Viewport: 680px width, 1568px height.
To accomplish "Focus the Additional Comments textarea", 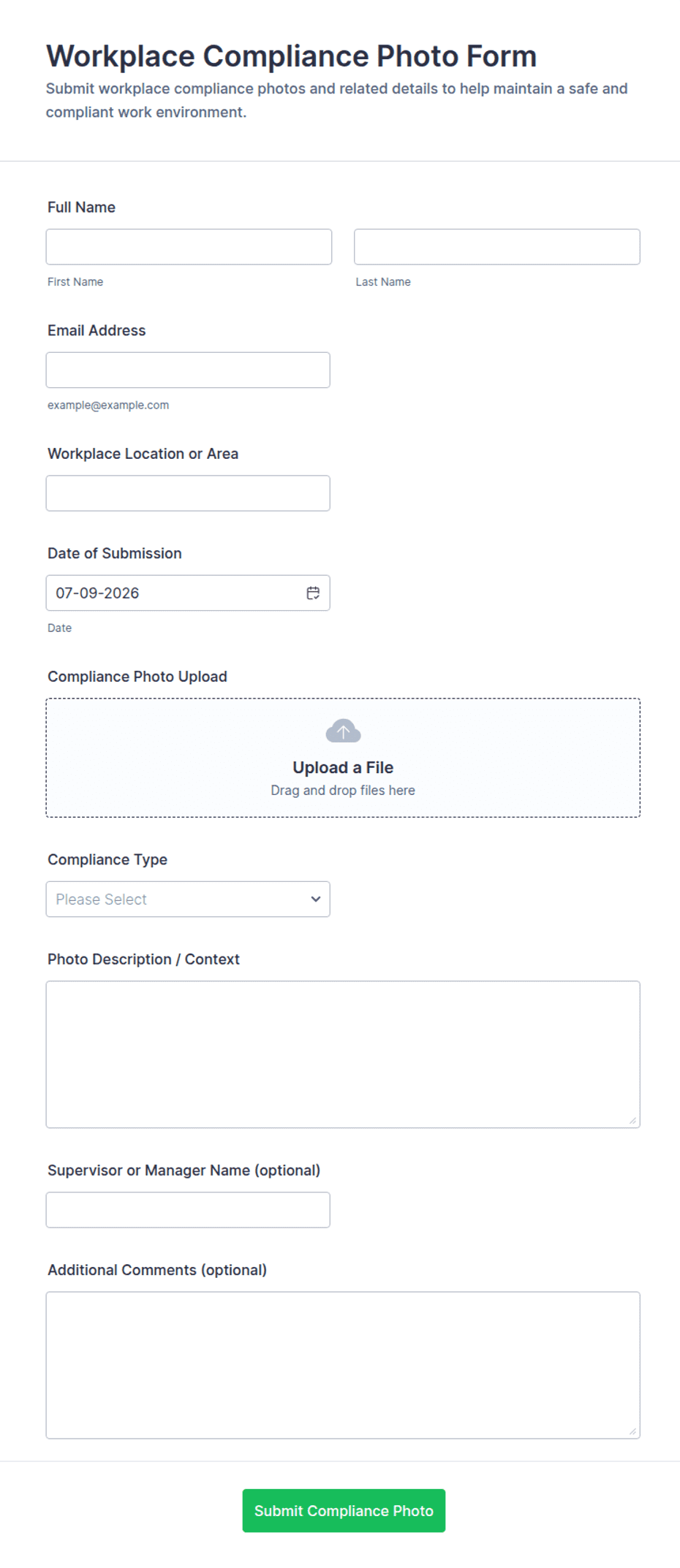I will [343, 1365].
